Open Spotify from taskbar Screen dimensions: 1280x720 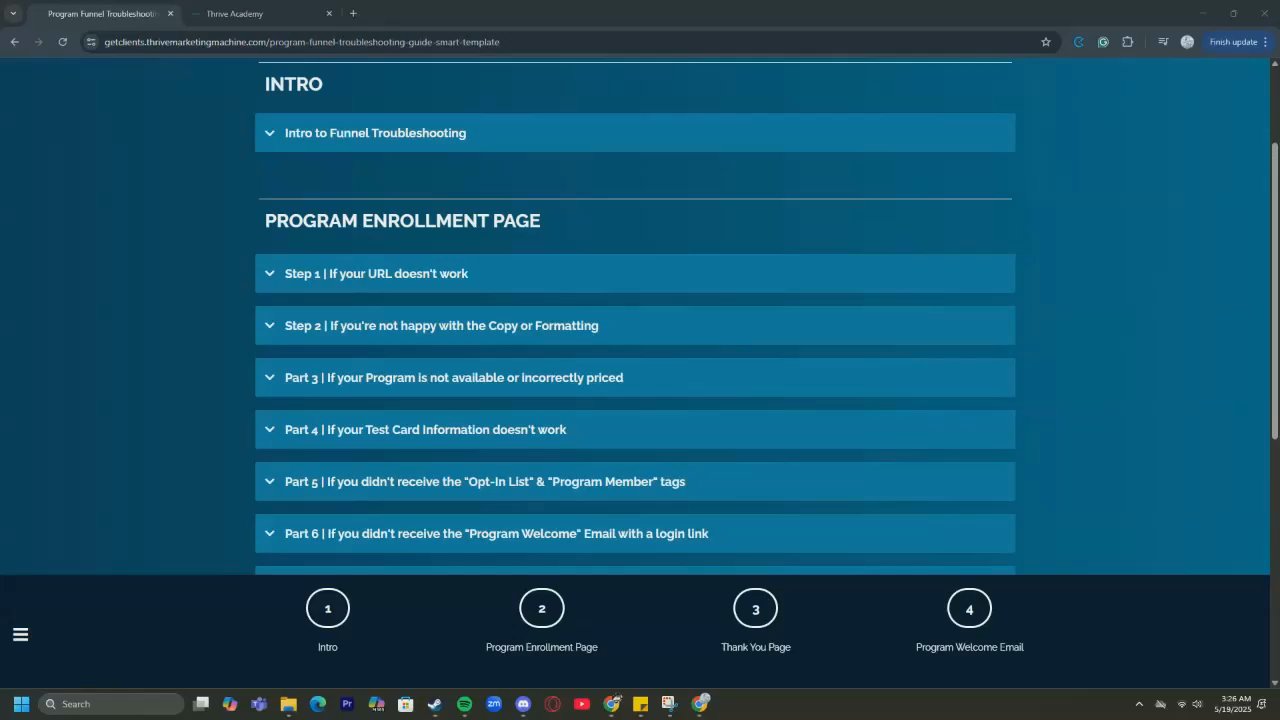[x=464, y=704]
